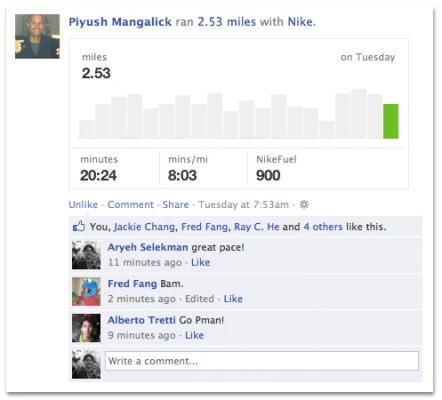Open the 2.53 miles run link
442x400 pixels.
[227, 22]
